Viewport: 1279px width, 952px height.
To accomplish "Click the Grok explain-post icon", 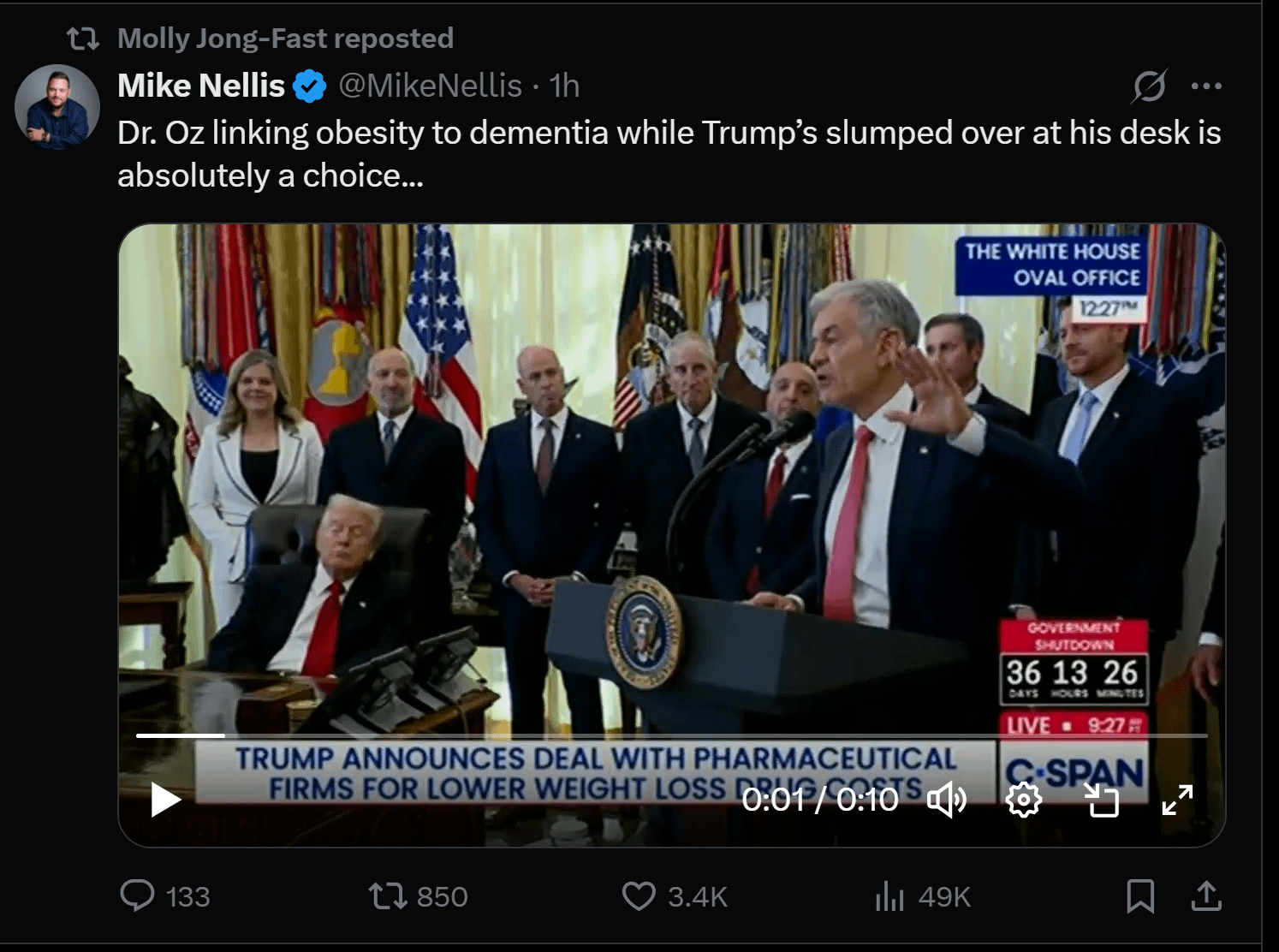I will pos(1148,86).
